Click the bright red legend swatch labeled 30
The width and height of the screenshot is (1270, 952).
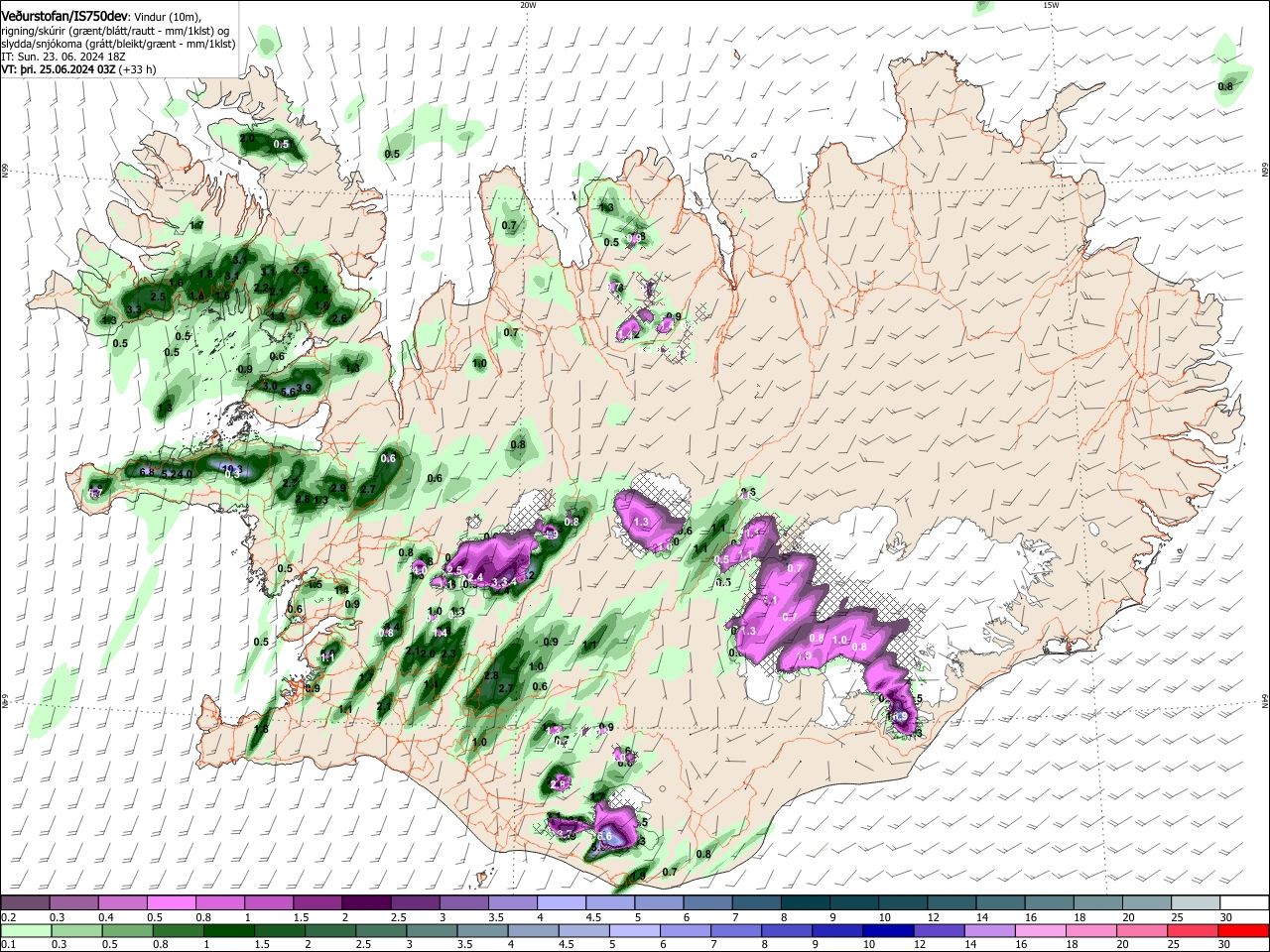tap(1245, 930)
